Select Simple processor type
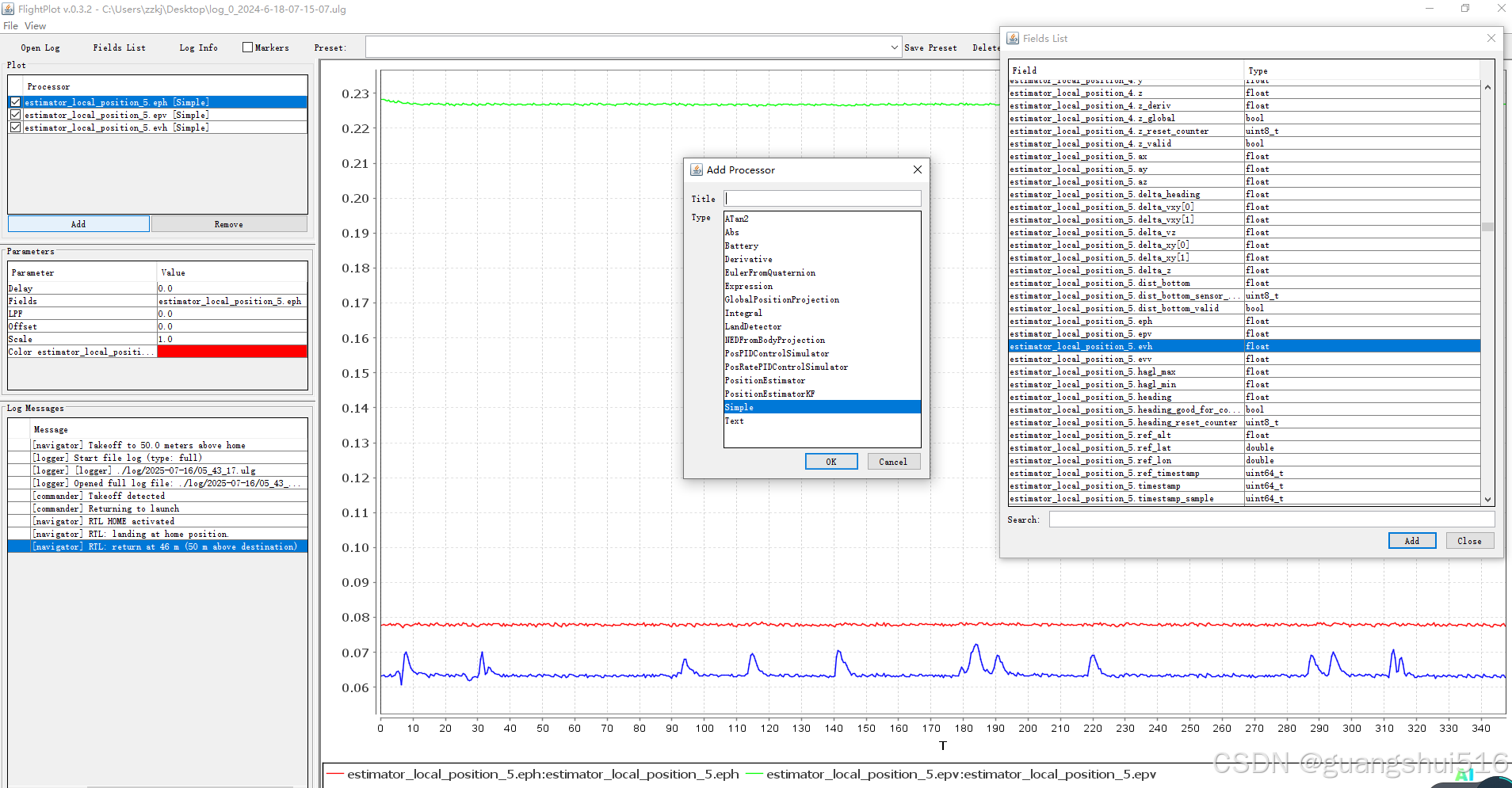 [x=822, y=407]
